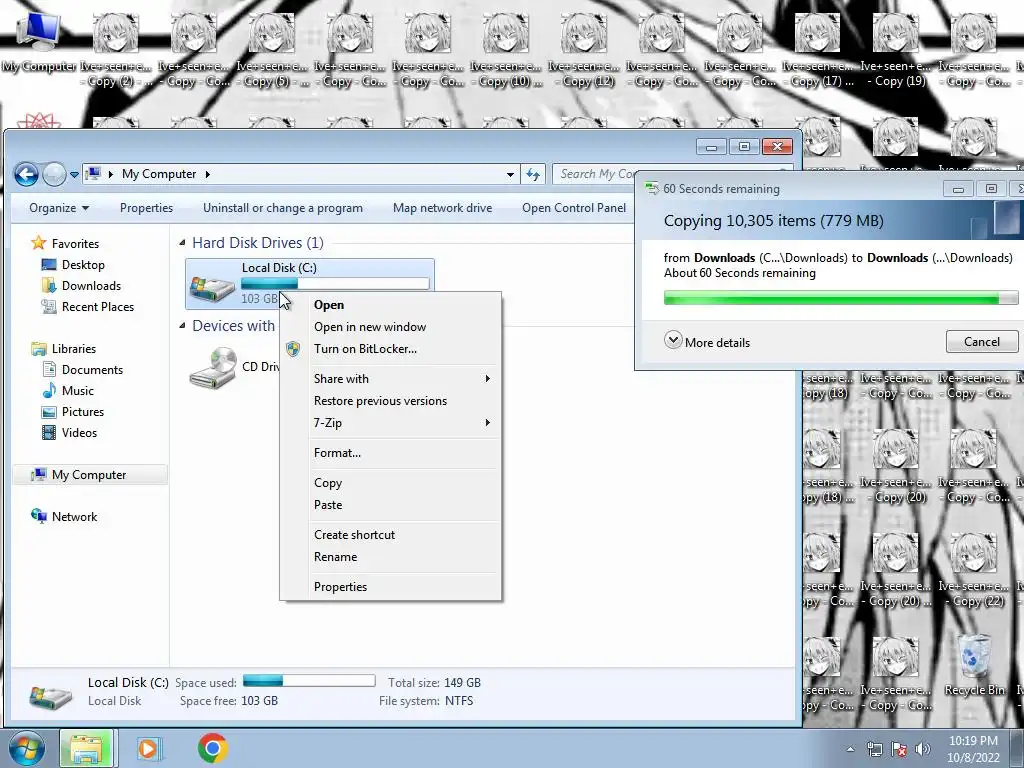Launch Google Chrome from the taskbar
1024x768 pixels.
213,748
